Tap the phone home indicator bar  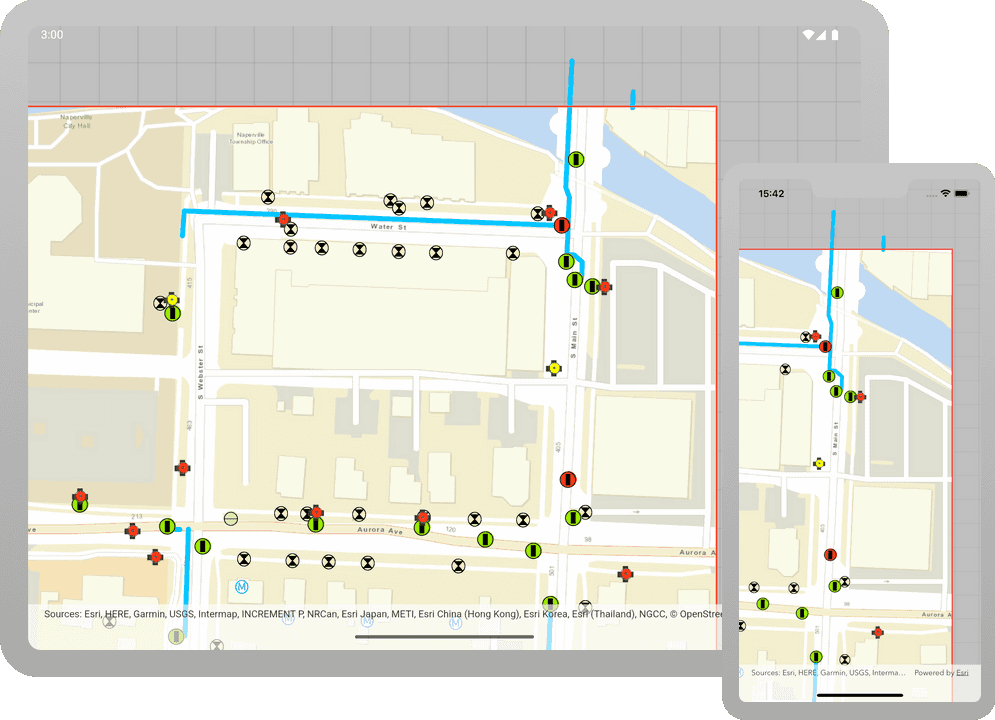859,695
